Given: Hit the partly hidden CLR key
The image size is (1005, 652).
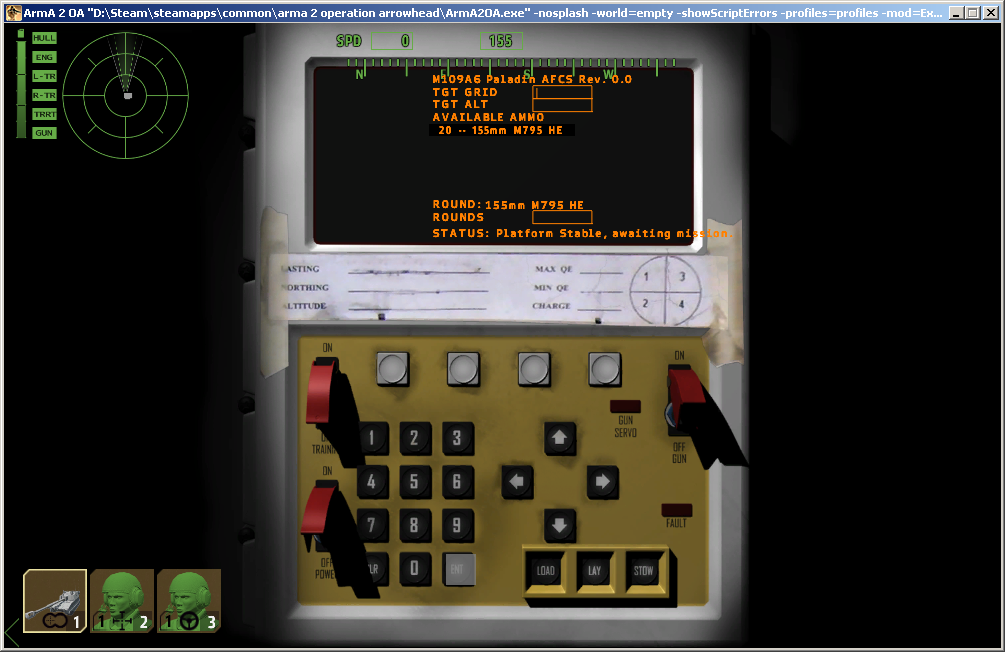Looking at the screenshot, I should click(376, 569).
